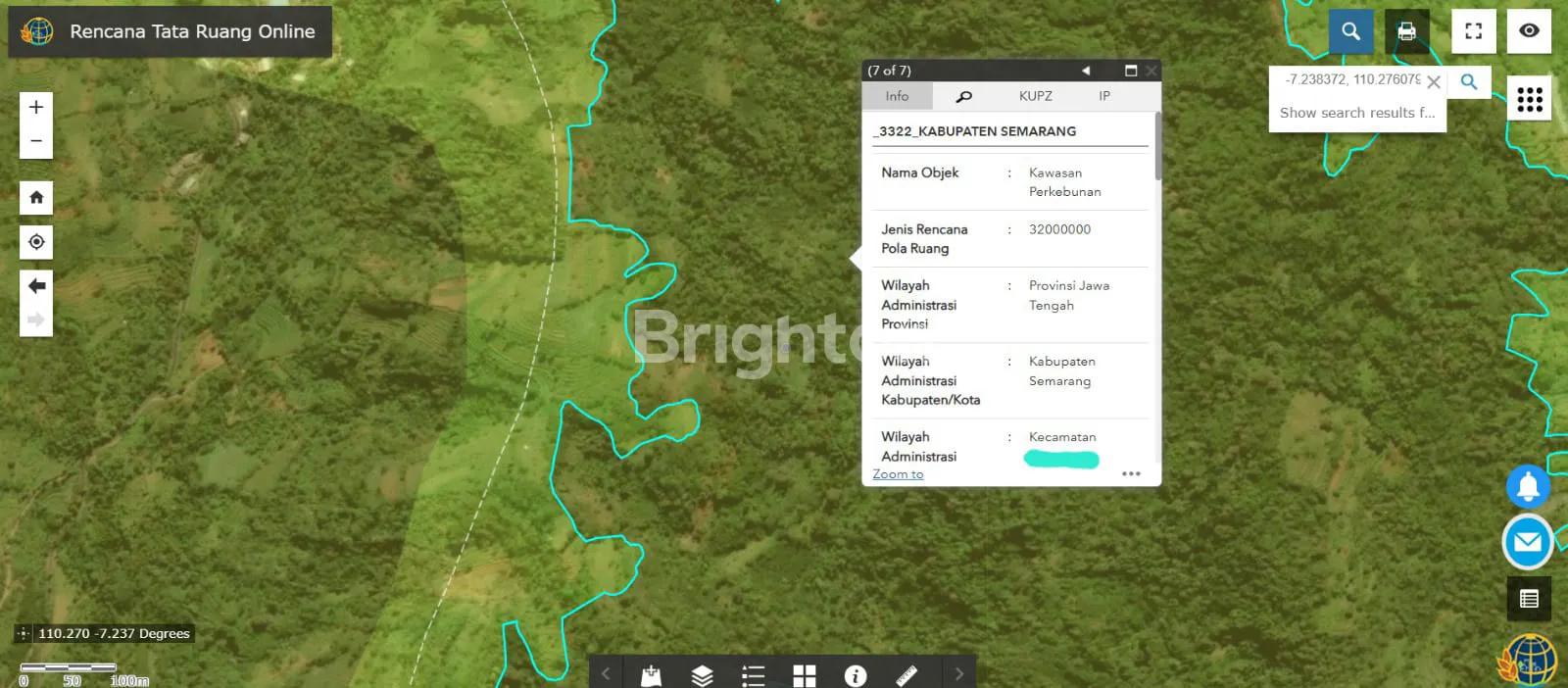Switch to the IP tab
This screenshot has height=688, width=1568.
coord(1104,96)
